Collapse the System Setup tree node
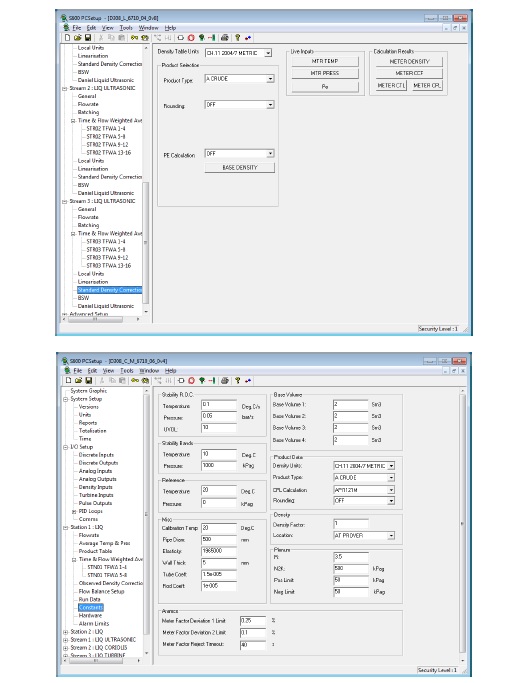Image resolution: width=531 pixels, height=683 pixels. coord(65,399)
